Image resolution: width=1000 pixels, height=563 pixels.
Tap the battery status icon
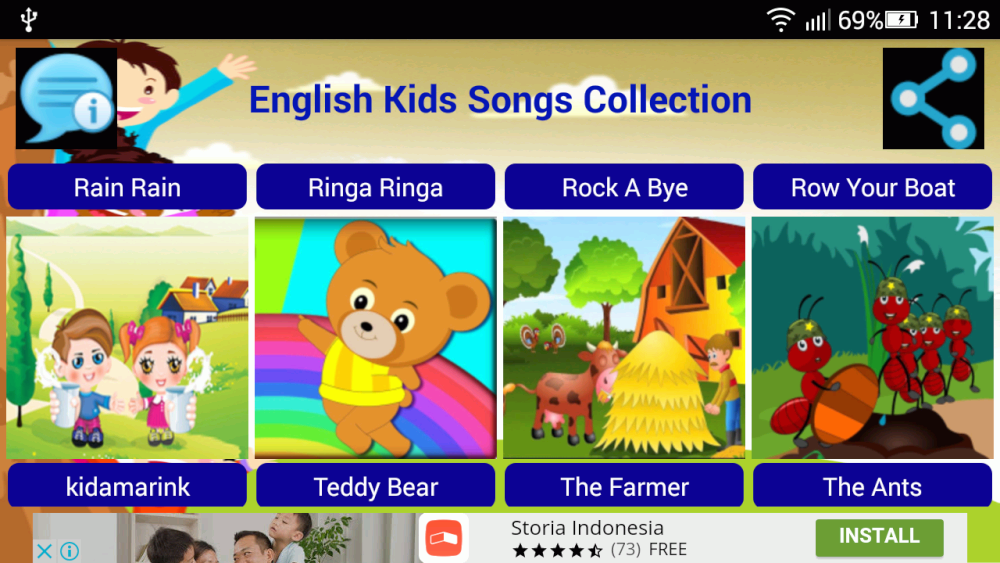[901, 20]
